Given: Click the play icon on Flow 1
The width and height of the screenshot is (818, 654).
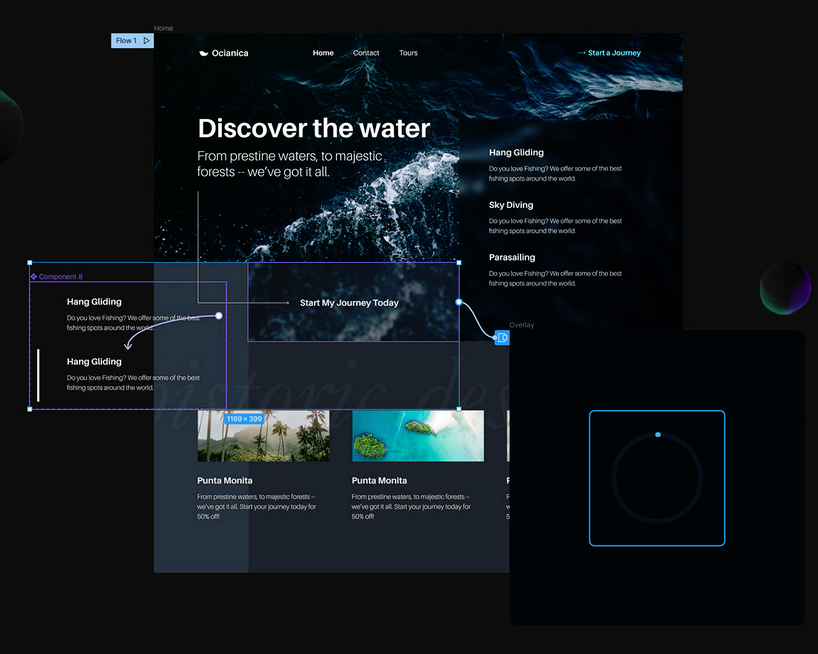Looking at the screenshot, I should (x=146, y=41).
